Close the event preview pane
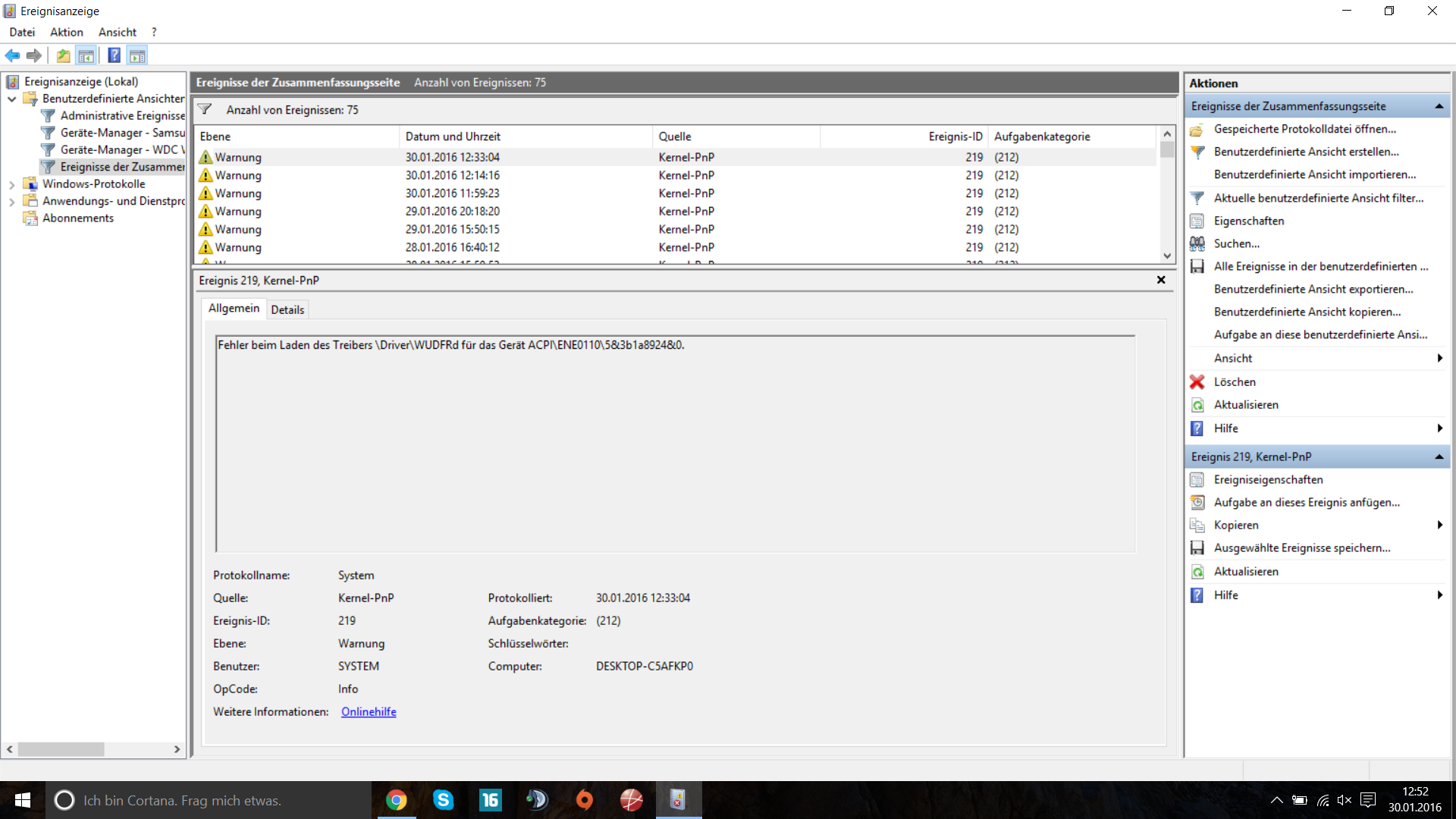Image resolution: width=1456 pixels, height=819 pixels. pos(1161,280)
